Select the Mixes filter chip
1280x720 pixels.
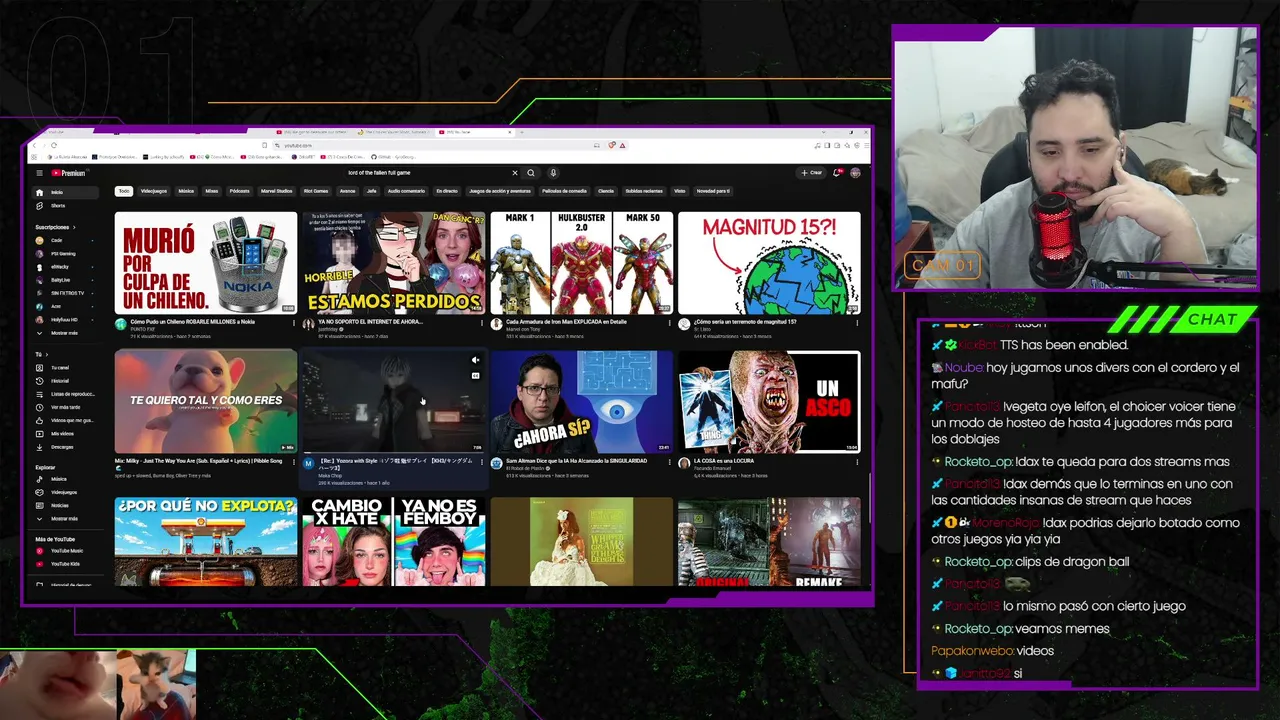point(211,191)
